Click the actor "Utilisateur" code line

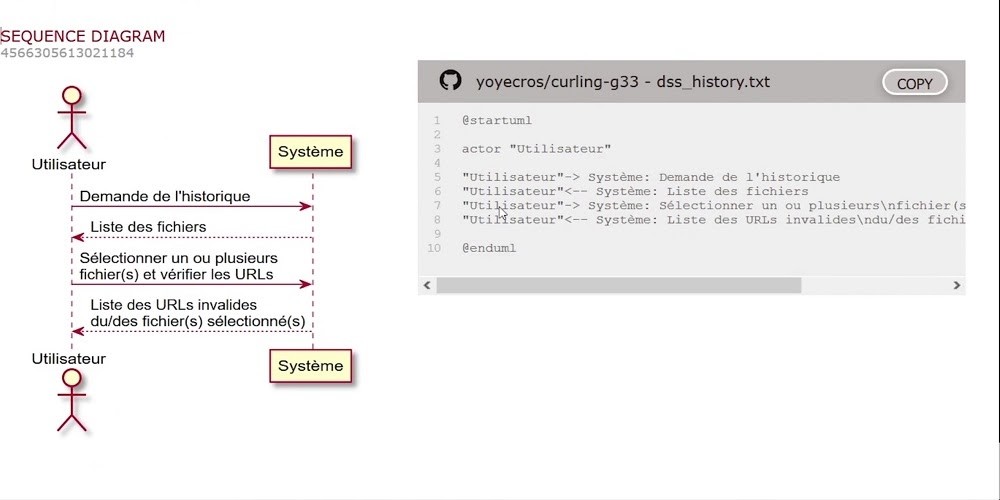pyautogui.click(x=536, y=149)
